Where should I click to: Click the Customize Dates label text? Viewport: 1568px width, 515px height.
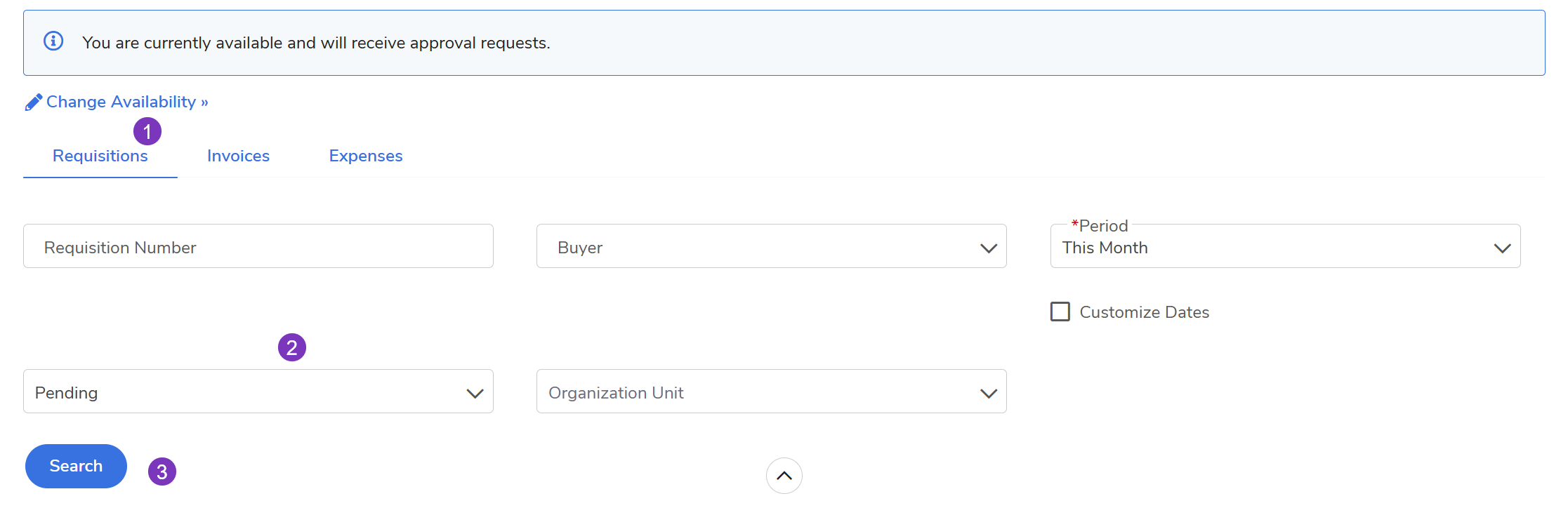pyautogui.click(x=1144, y=312)
